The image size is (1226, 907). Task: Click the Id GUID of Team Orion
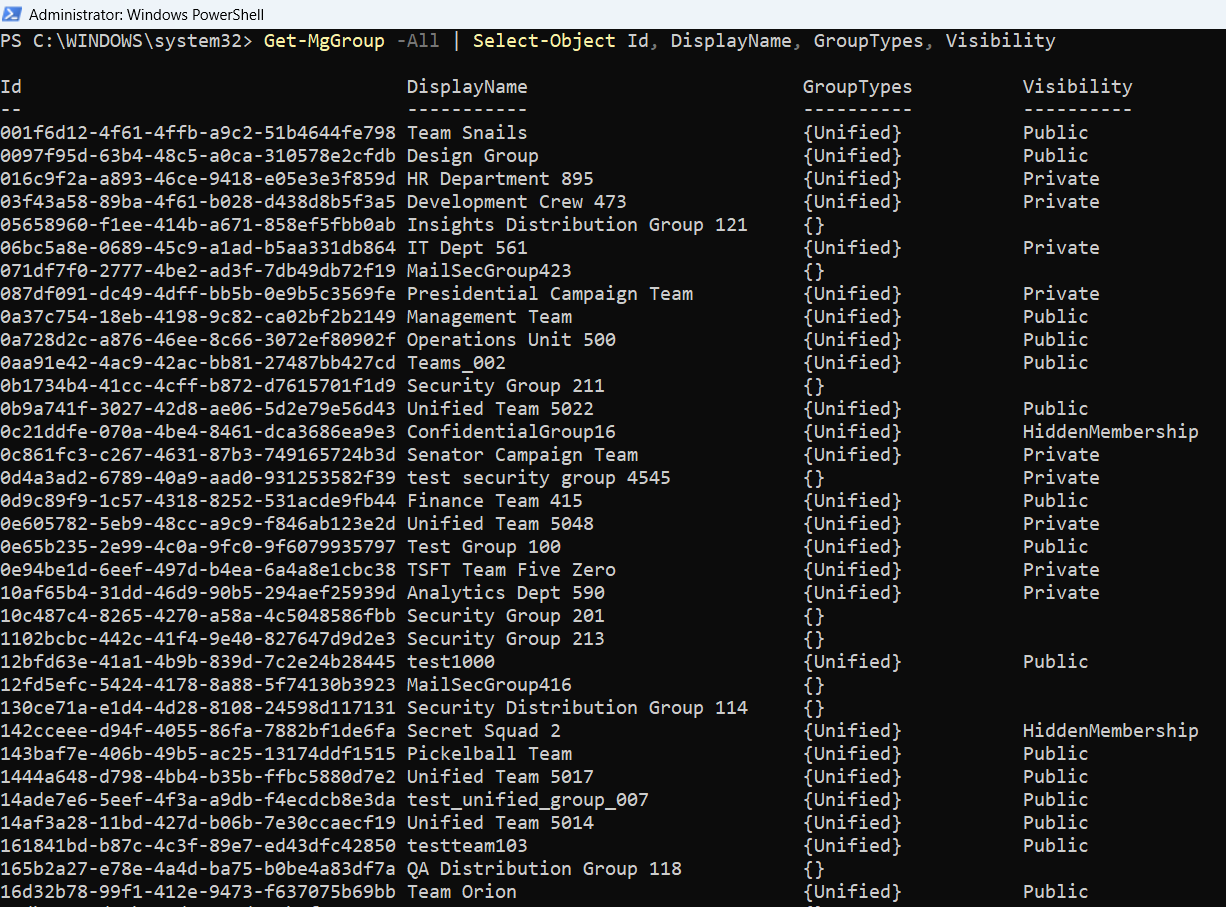198,892
